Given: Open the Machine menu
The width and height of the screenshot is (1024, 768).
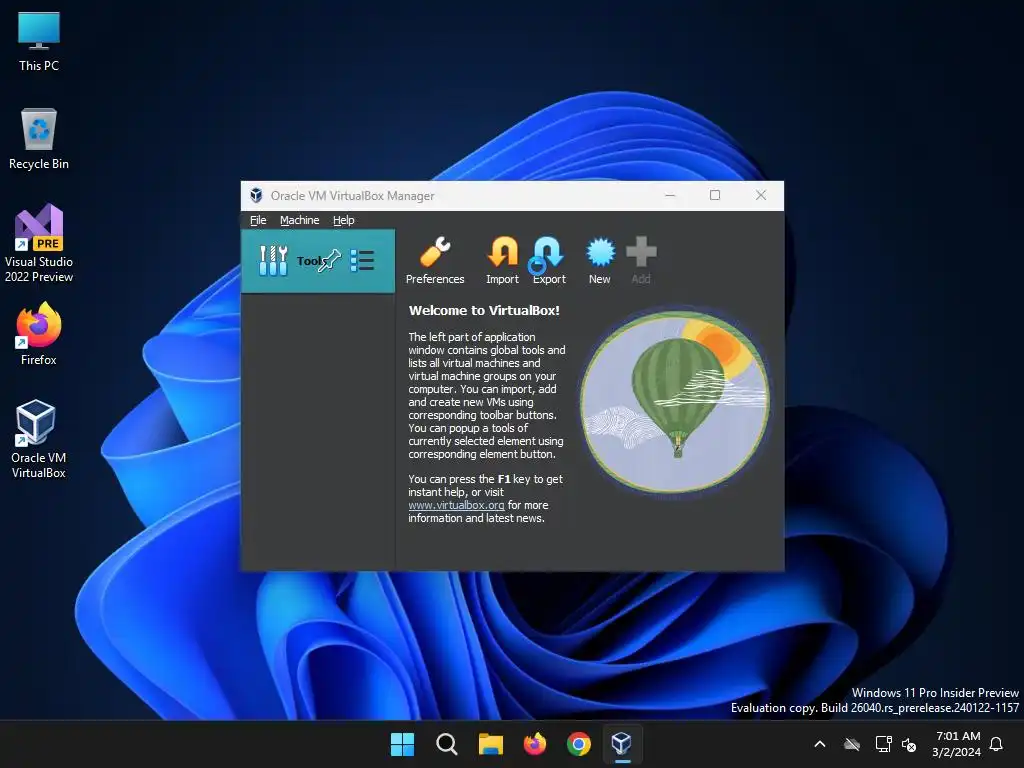Looking at the screenshot, I should pyautogui.click(x=300, y=220).
